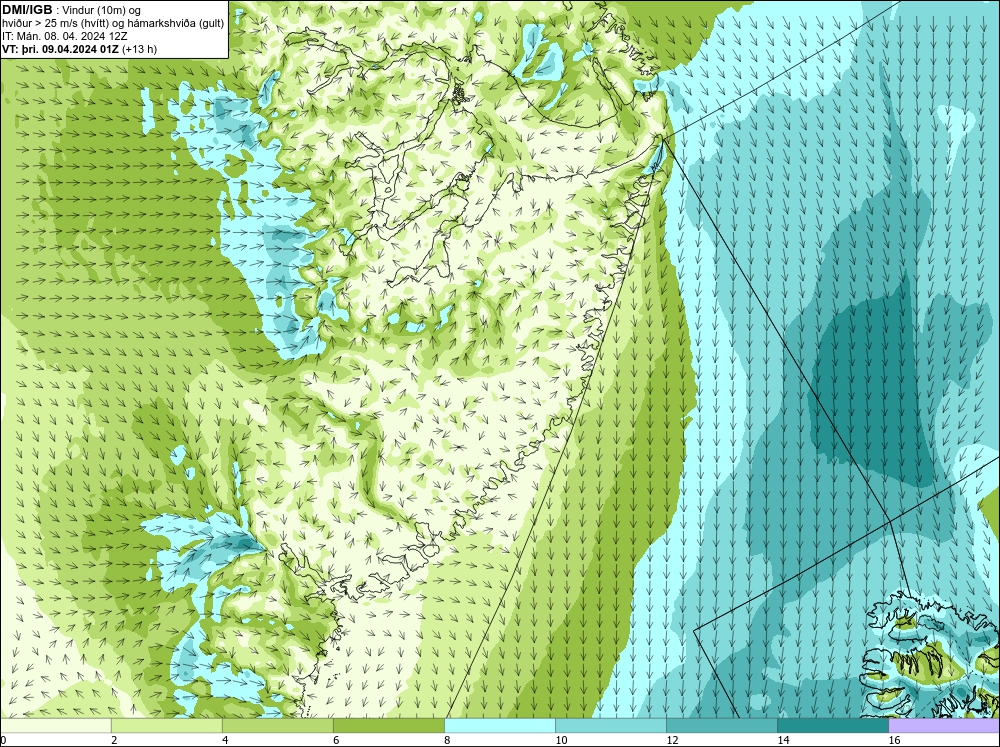Click the 'VT: þri. 09.04.2024 01Z' valid time
The height and width of the screenshot is (747, 1000).
(61, 49)
